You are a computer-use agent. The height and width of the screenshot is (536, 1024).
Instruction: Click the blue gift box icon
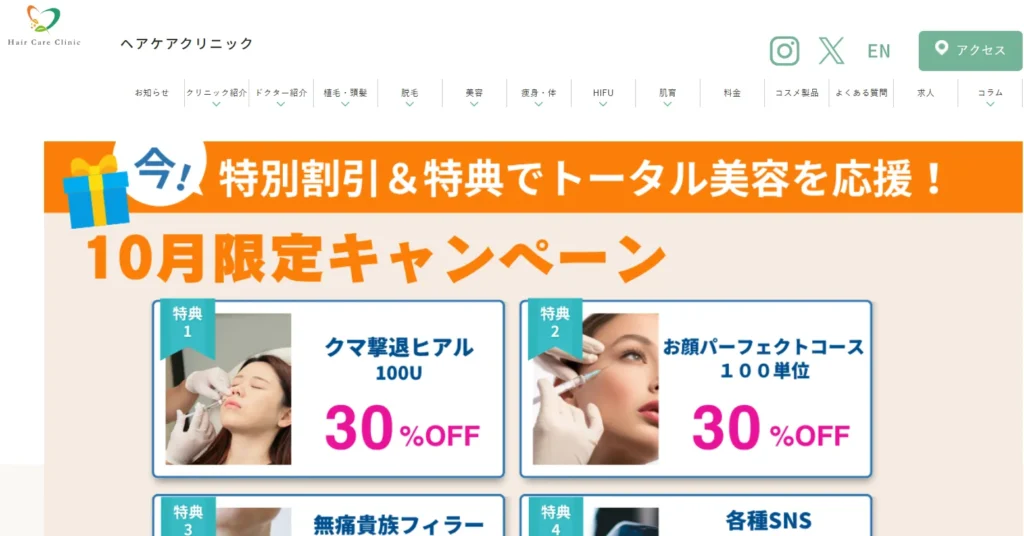pos(95,191)
